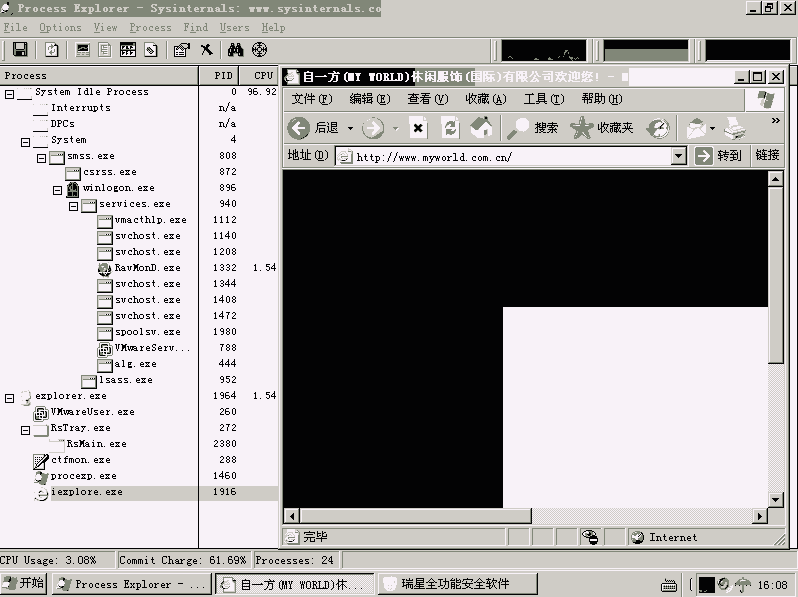The height and width of the screenshot is (597, 798).
Task: Click the browser's horizontal scrollbar right arrow
Action: [x=759, y=516]
